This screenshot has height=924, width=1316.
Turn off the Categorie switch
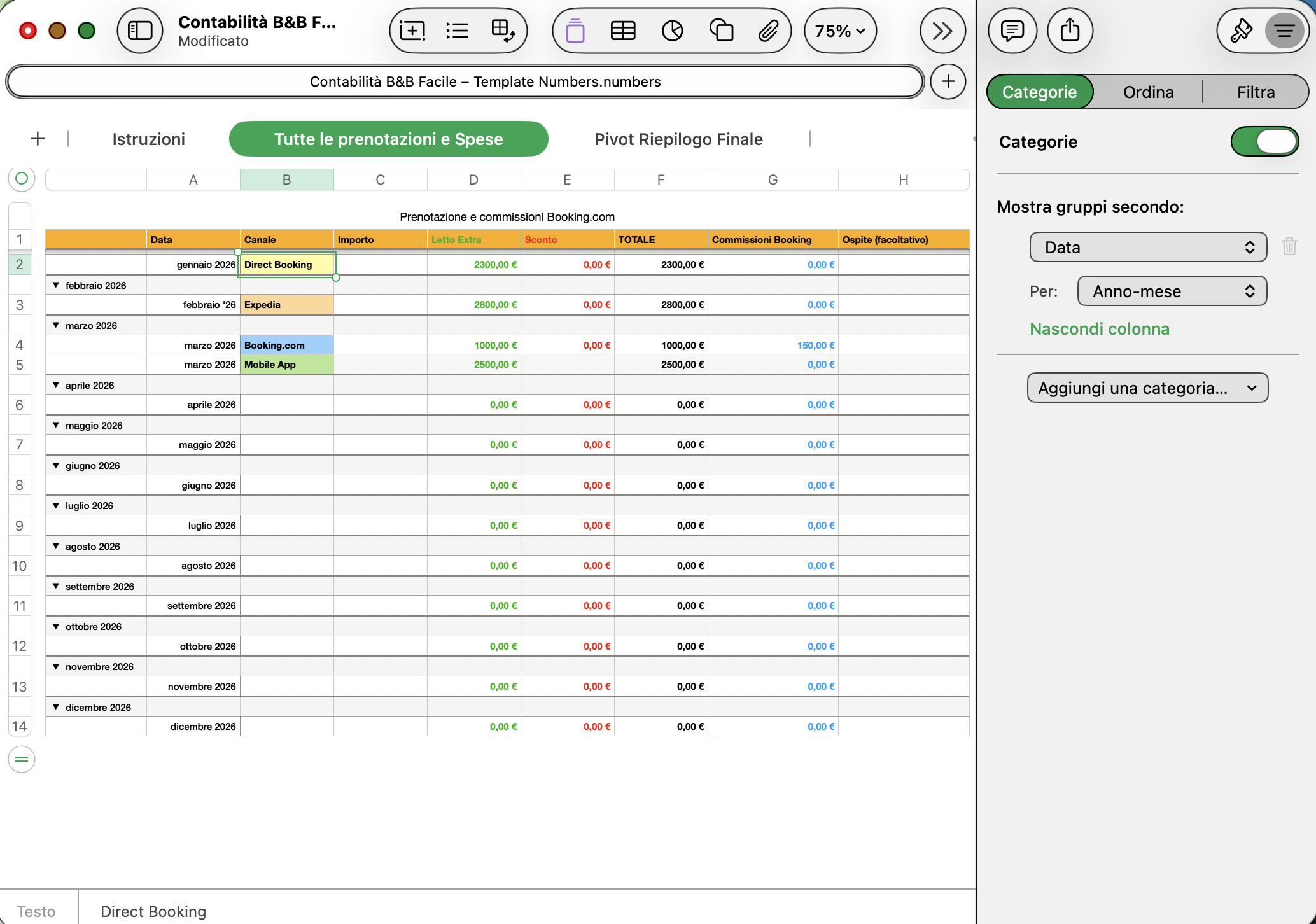pyautogui.click(x=1264, y=141)
